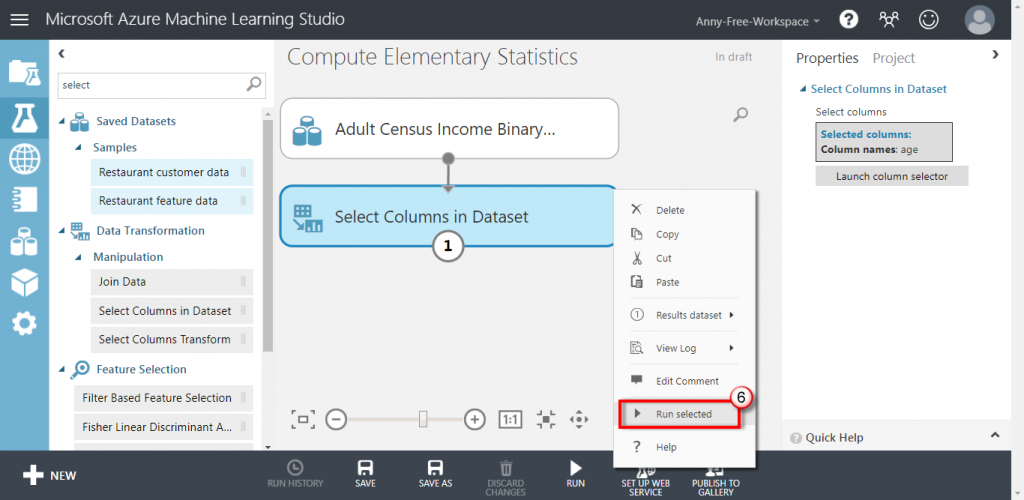The image size is (1024, 500).
Task: Click Publish to Gallery
Action: pyautogui.click(x=716, y=482)
